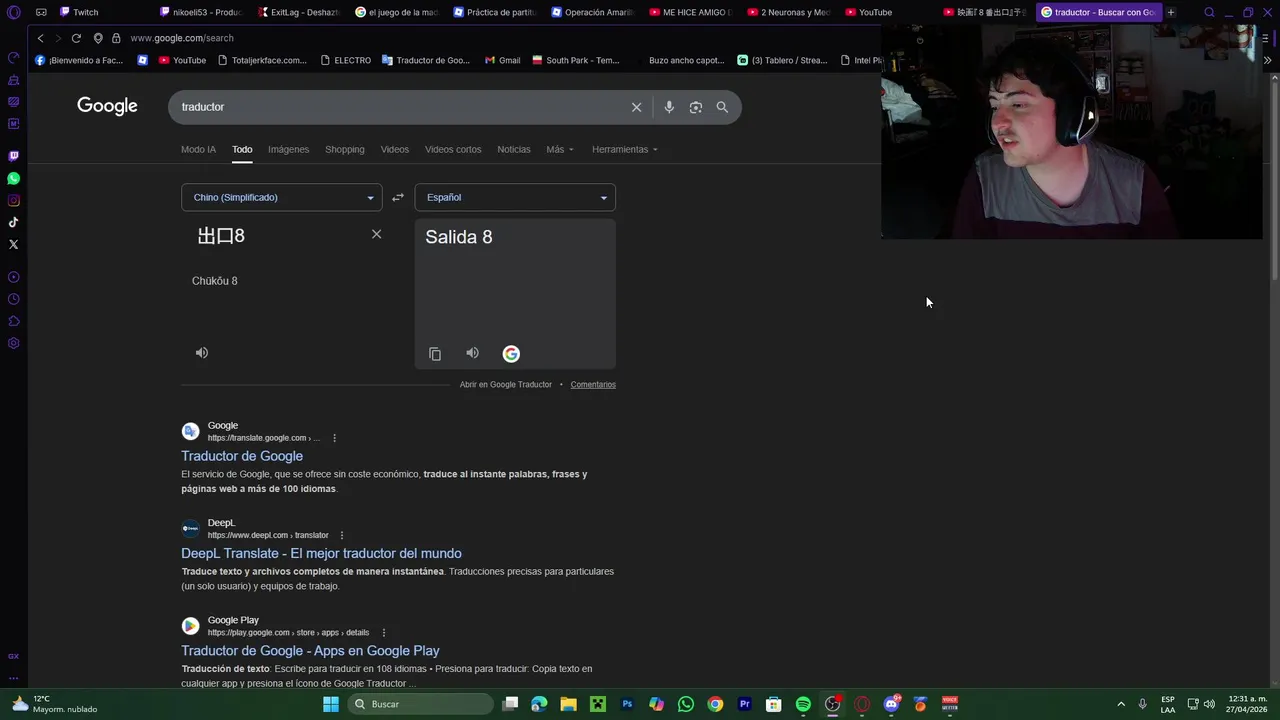Listen to the Chinese source text
The height and width of the screenshot is (720, 1280).
[x=202, y=353]
